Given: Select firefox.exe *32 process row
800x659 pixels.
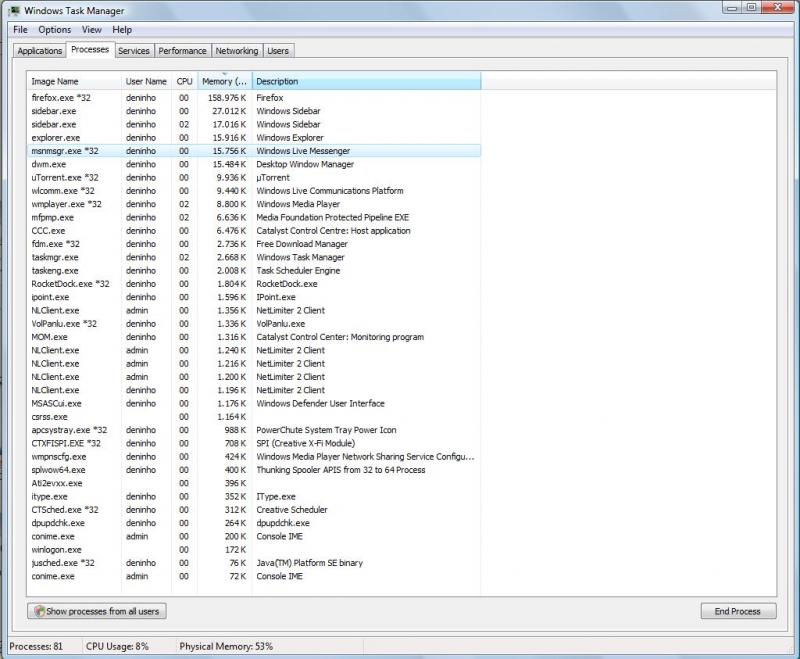Looking at the screenshot, I should click(x=254, y=97).
